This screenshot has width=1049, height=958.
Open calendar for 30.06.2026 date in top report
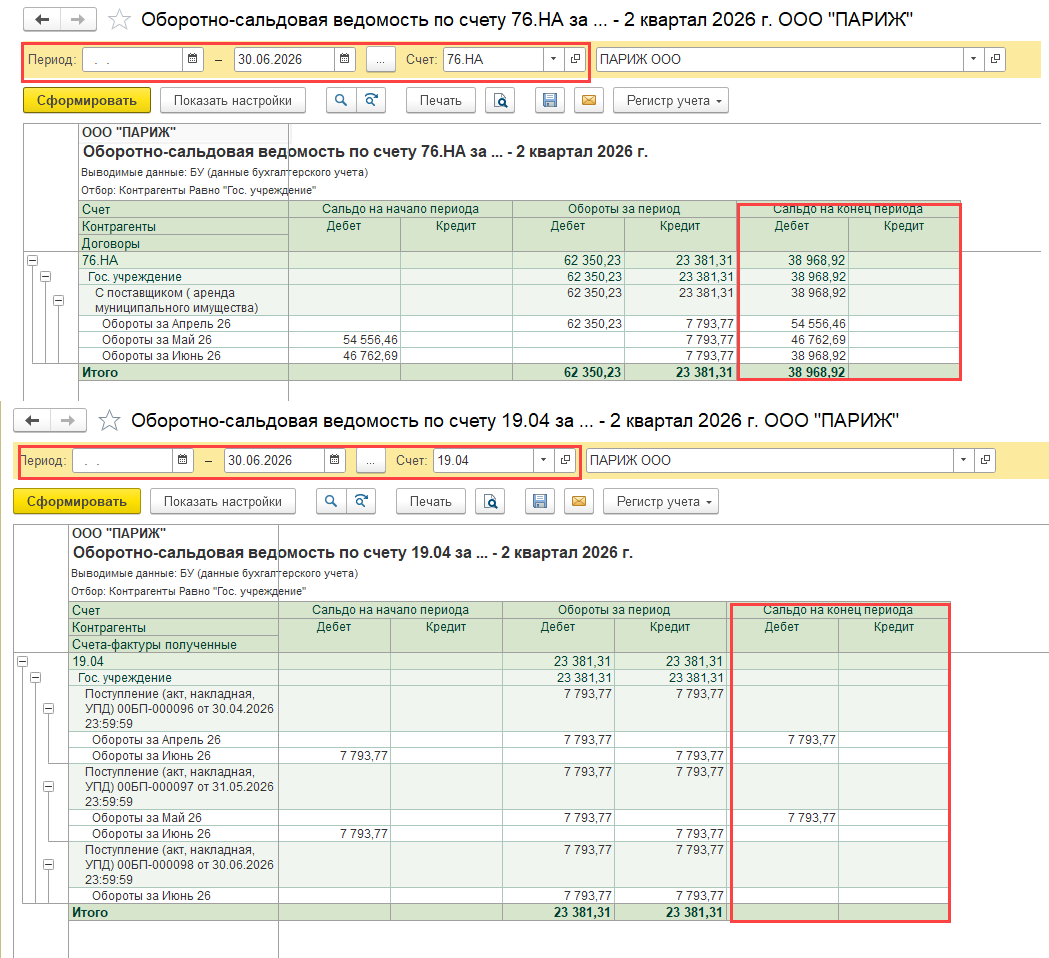(x=345, y=59)
